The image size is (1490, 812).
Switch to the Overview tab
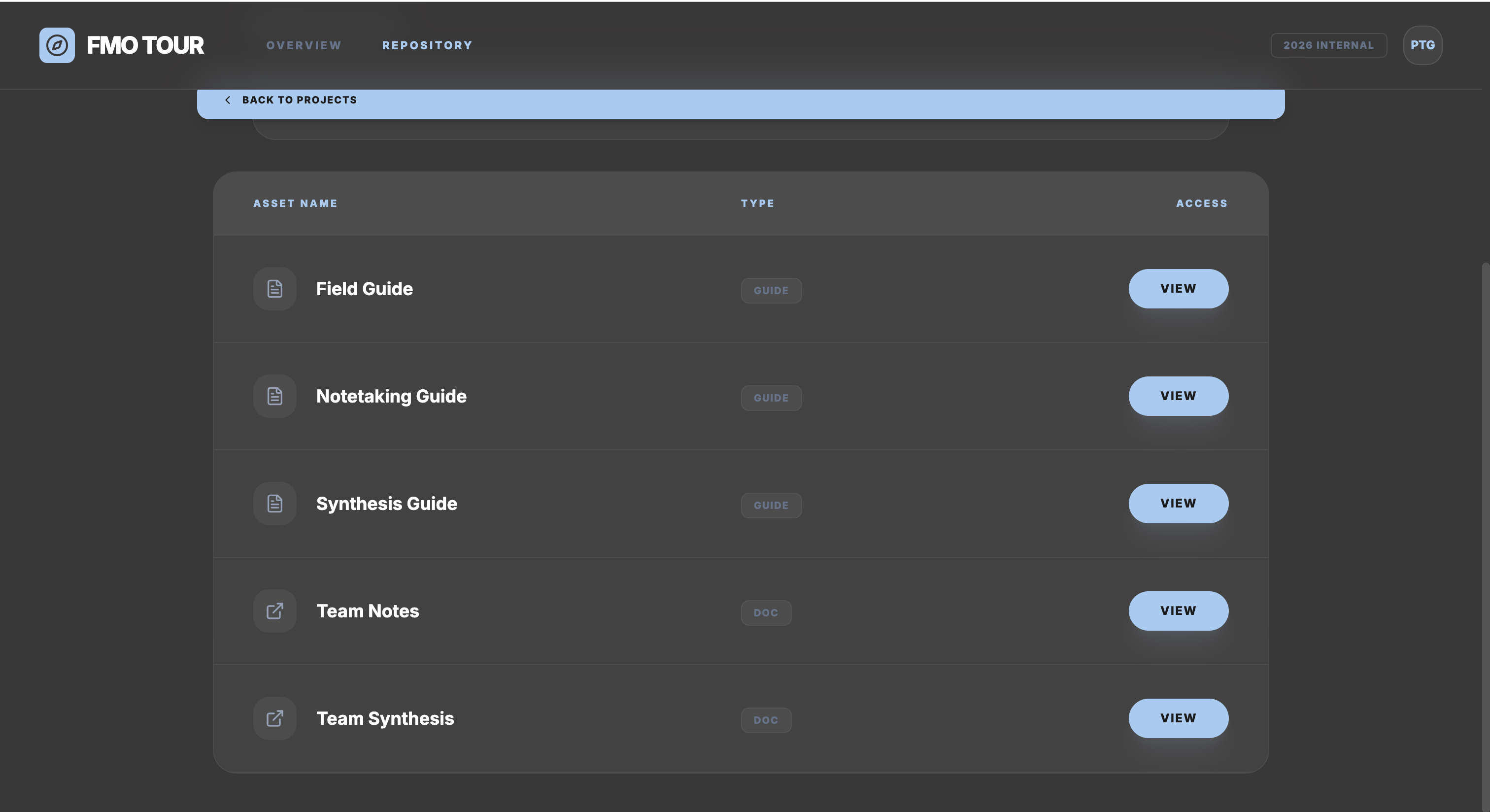tap(303, 45)
